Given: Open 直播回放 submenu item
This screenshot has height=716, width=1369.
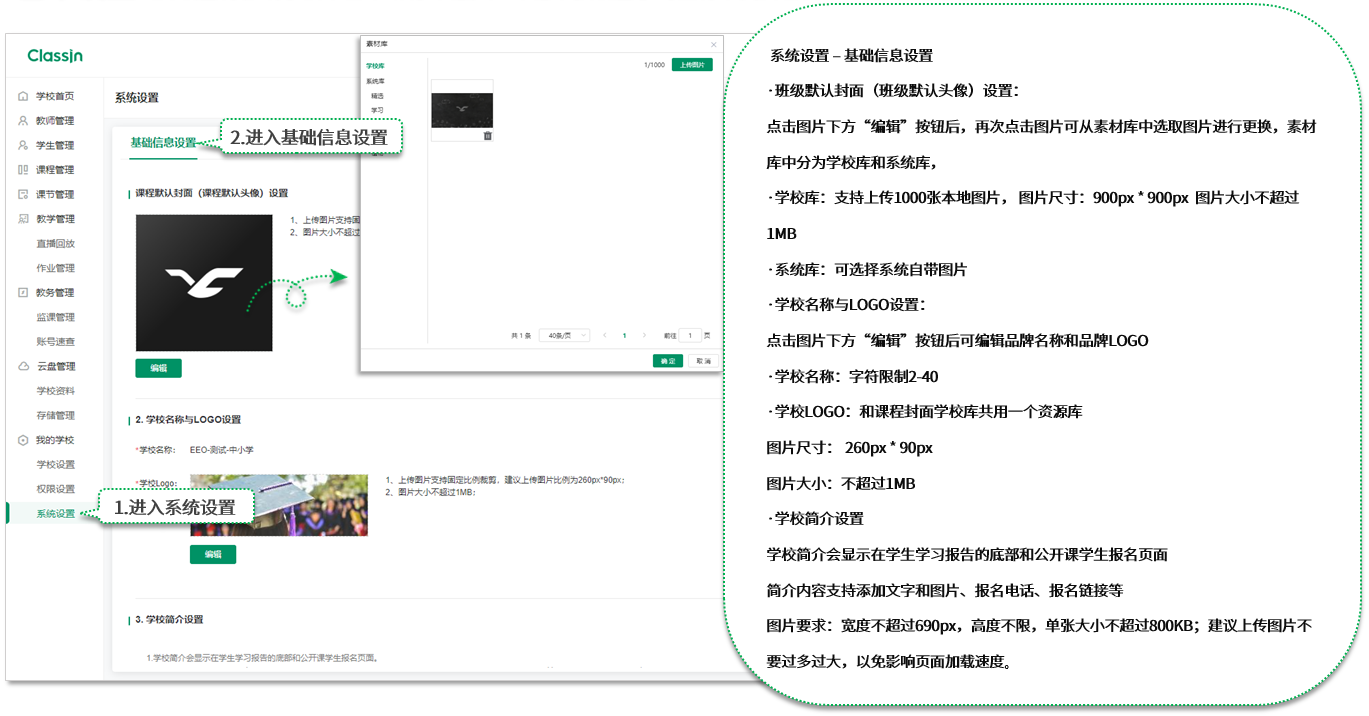Looking at the screenshot, I should (x=56, y=243).
